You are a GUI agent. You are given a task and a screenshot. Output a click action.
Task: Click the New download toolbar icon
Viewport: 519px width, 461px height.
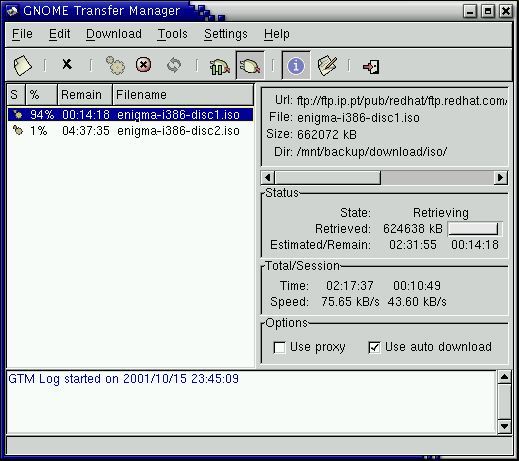click(x=22, y=65)
